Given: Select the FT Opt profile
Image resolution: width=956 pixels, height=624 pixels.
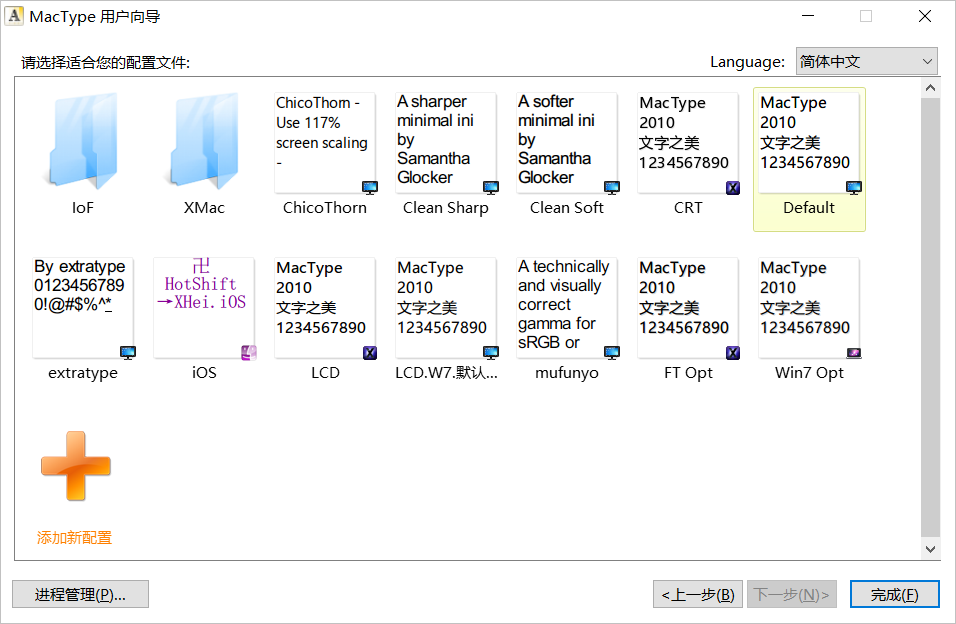Looking at the screenshot, I should 688,308.
